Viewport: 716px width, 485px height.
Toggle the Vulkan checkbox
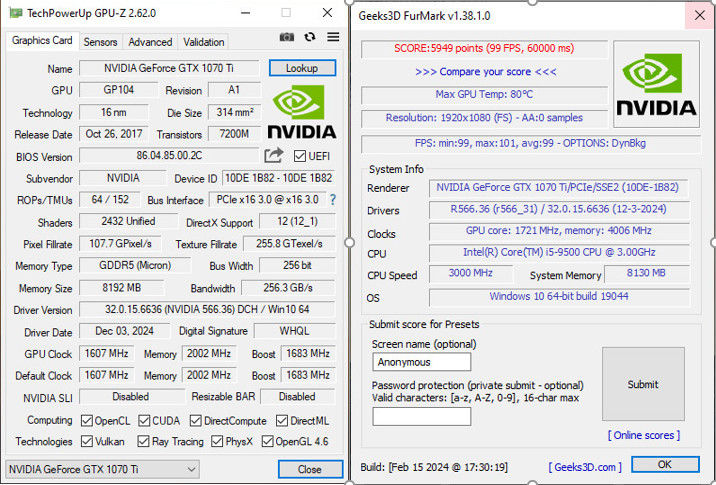click(x=87, y=441)
